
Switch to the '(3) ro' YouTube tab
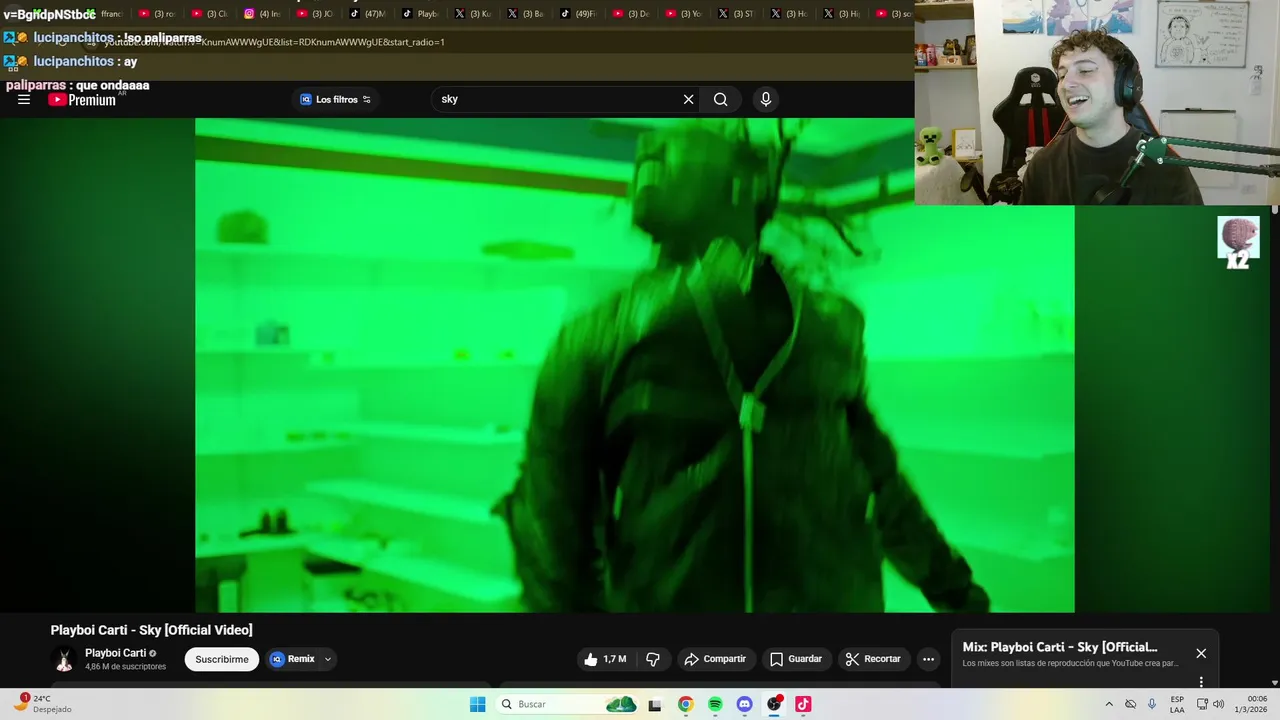tap(157, 14)
